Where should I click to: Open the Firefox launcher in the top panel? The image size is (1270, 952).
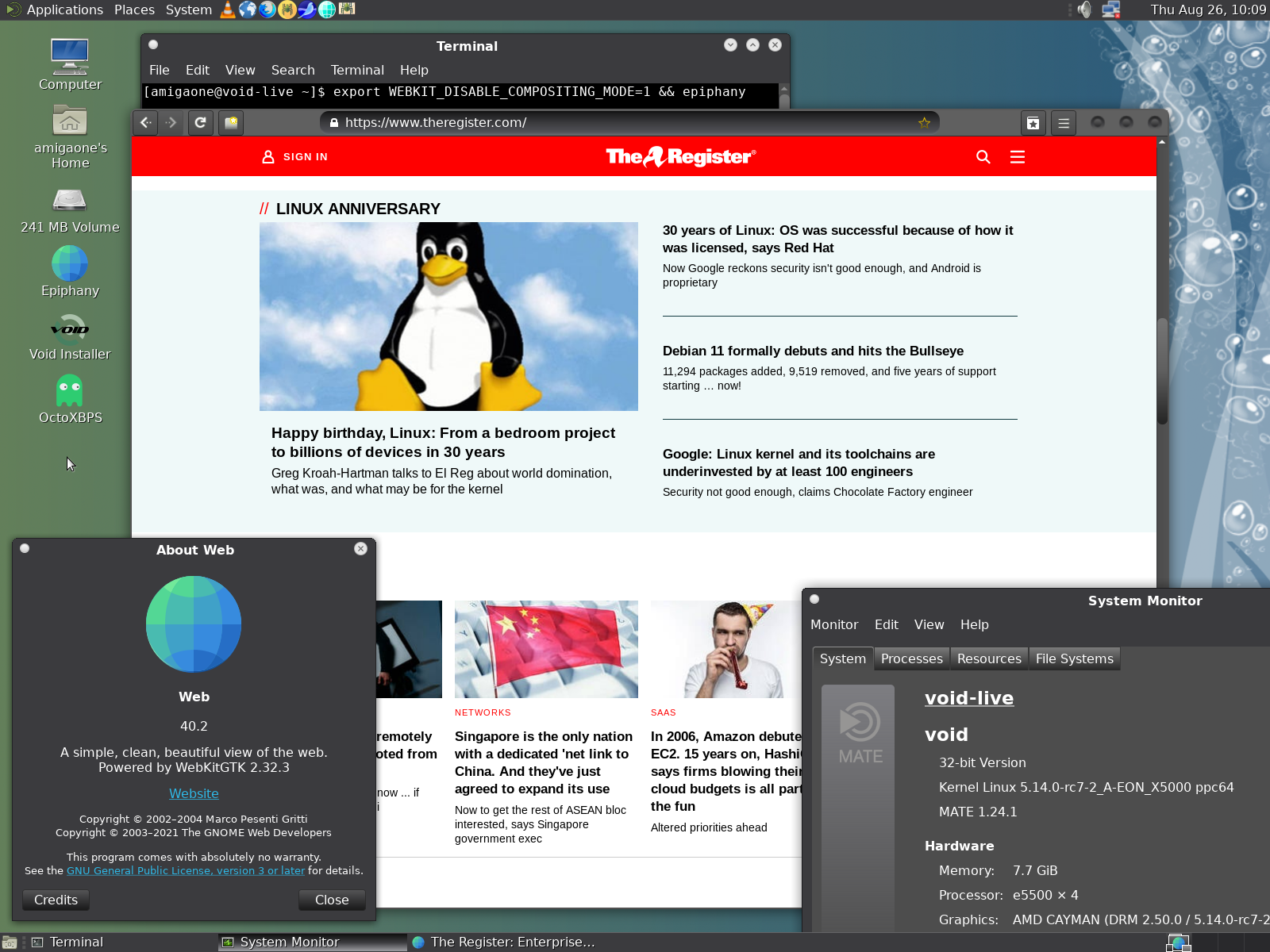(267, 10)
